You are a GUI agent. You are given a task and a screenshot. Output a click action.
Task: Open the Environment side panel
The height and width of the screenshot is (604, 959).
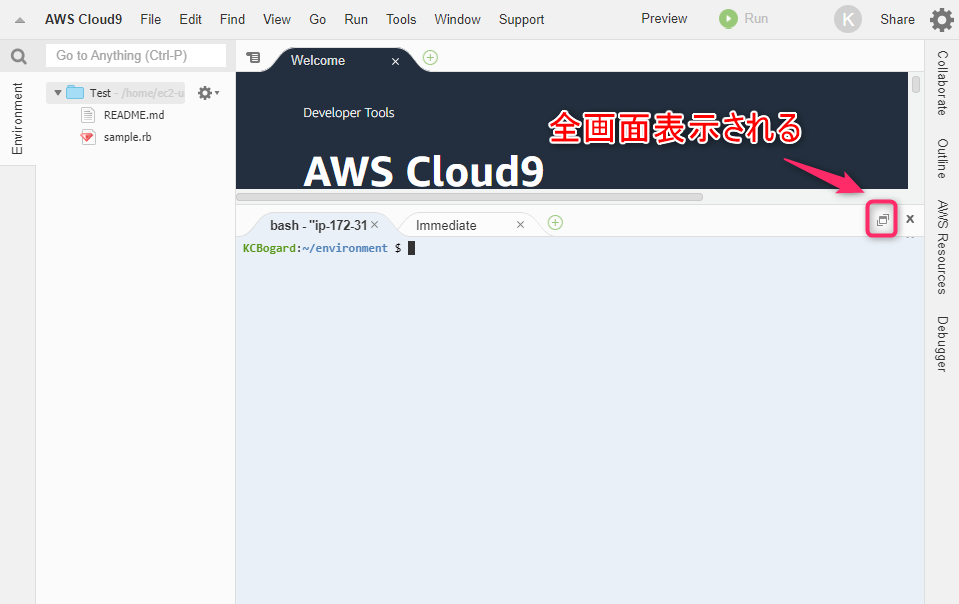[17, 119]
